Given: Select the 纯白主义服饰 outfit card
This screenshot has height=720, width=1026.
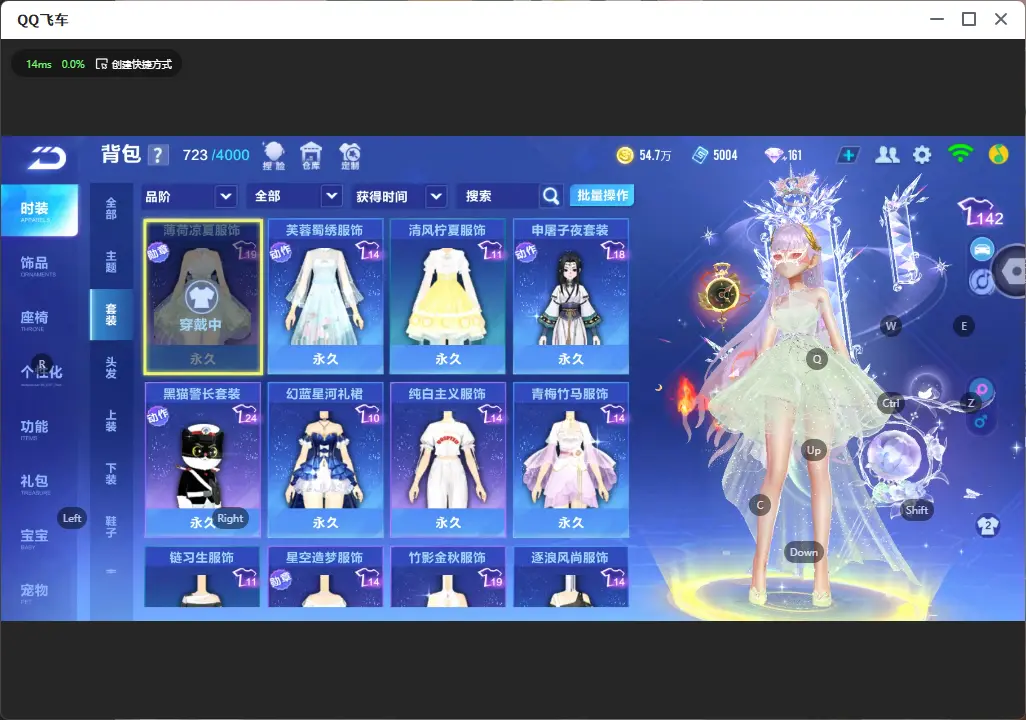Looking at the screenshot, I should (448, 460).
